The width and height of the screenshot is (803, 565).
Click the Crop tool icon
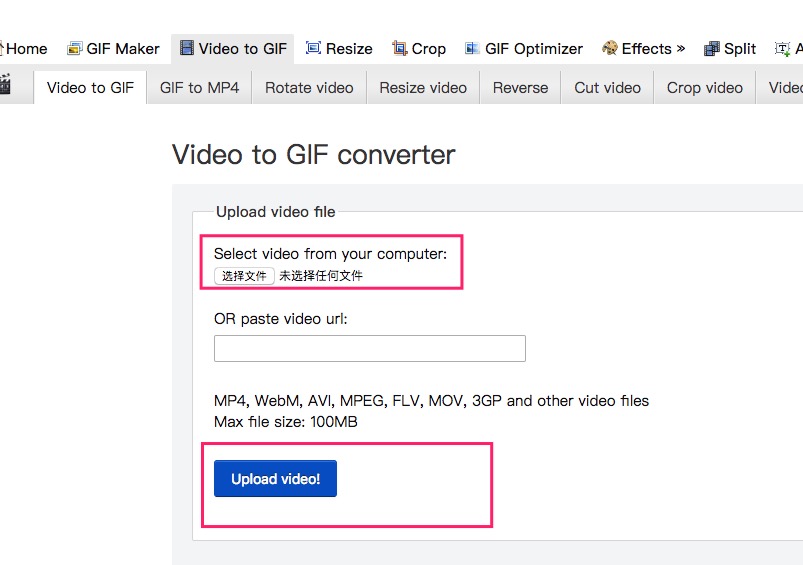point(399,48)
